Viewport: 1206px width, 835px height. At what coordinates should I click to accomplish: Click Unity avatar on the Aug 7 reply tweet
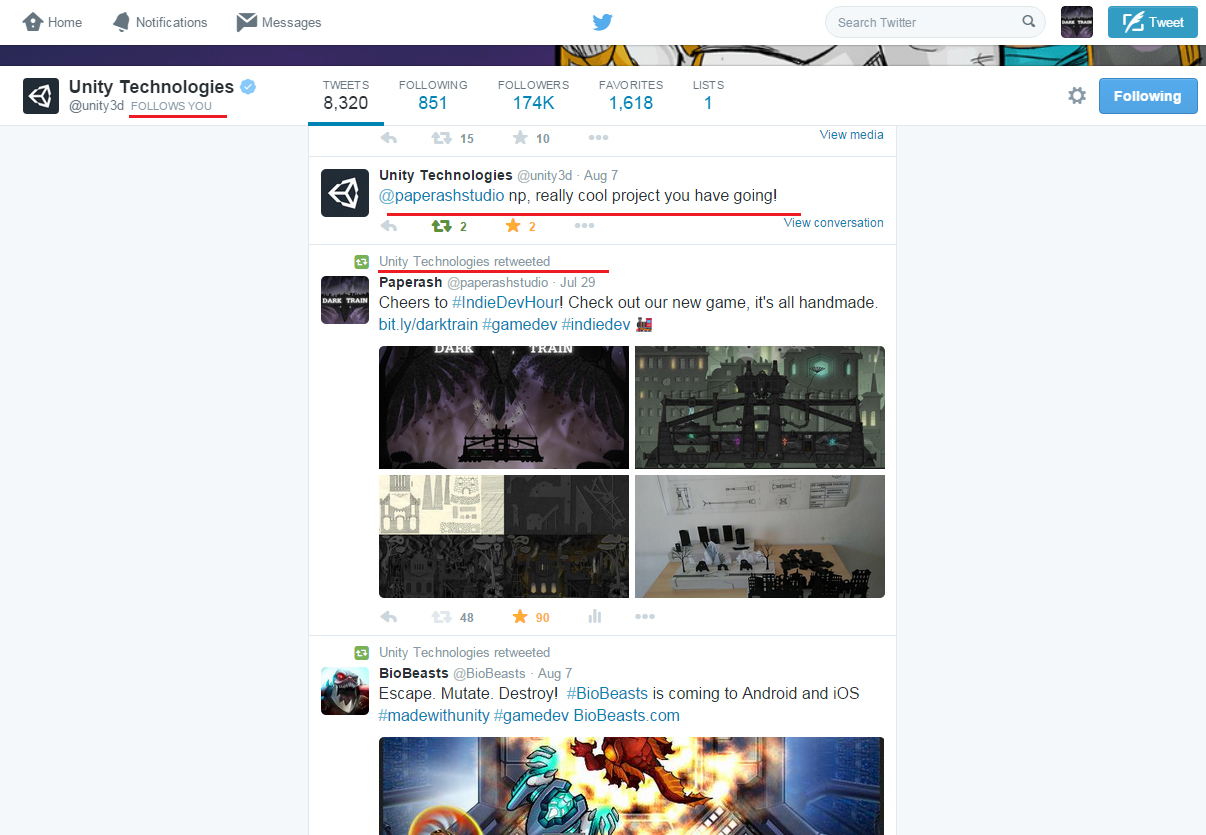[x=345, y=193]
